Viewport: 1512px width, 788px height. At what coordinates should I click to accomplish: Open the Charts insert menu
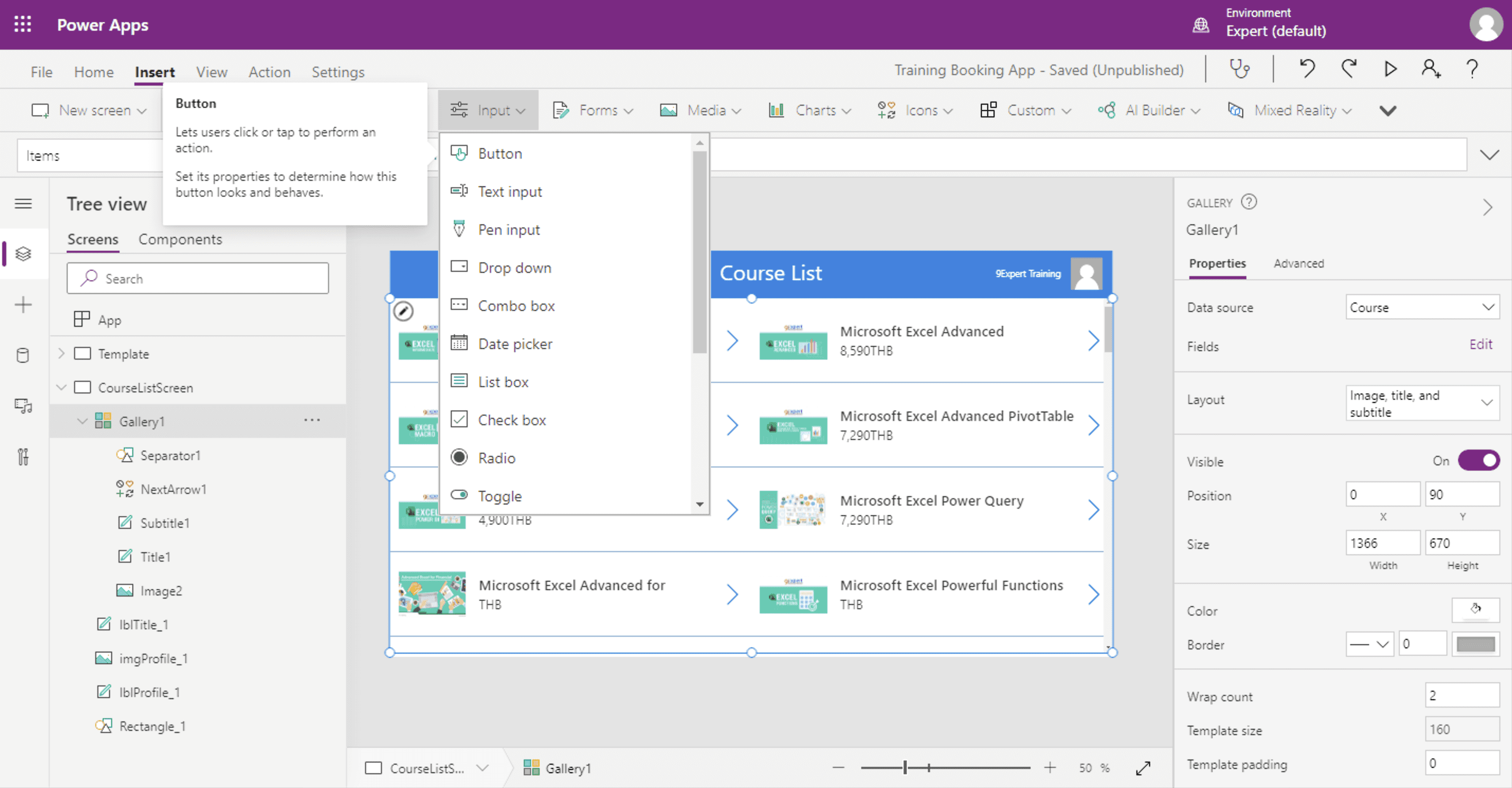[x=815, y=109]
